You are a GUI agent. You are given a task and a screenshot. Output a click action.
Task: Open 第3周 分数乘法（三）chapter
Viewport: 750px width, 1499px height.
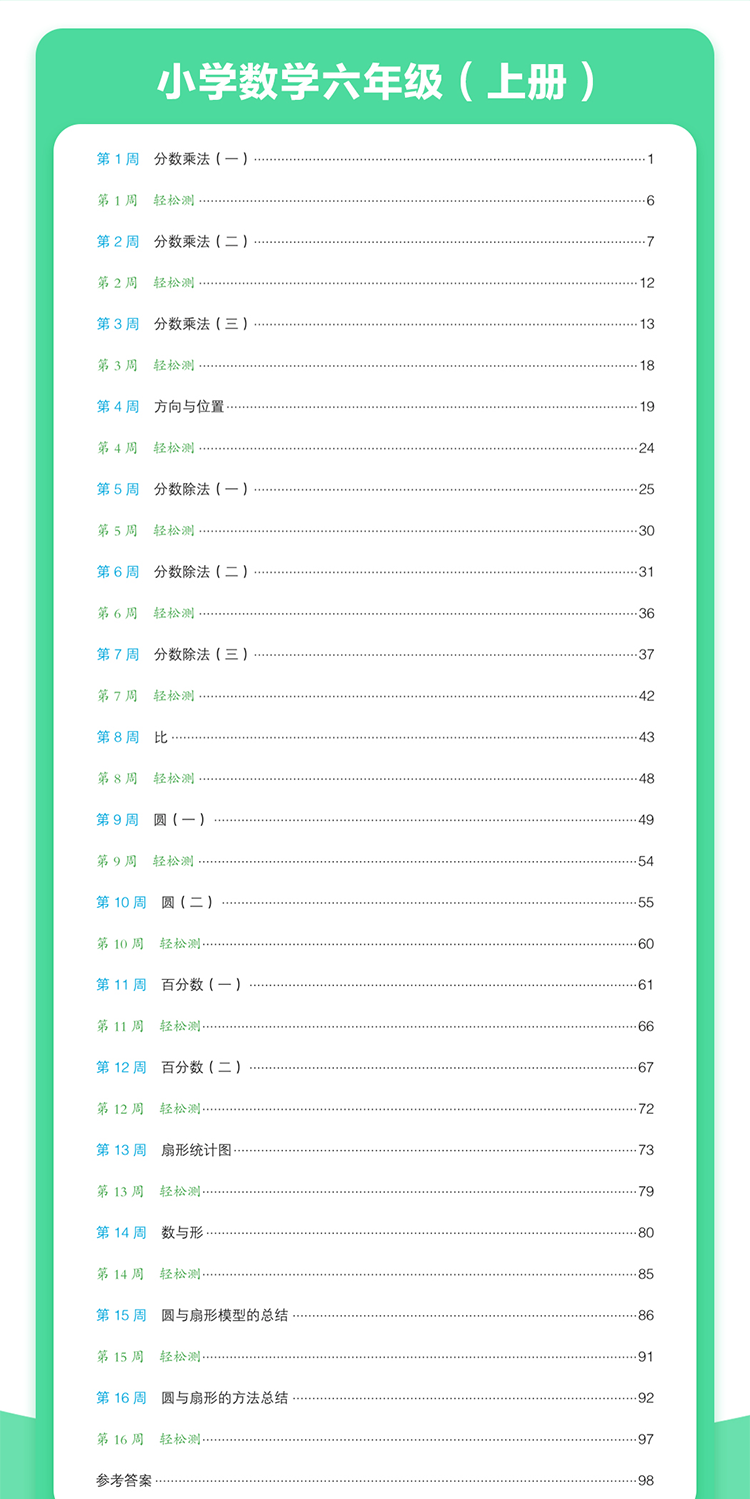tap(375, 324)
